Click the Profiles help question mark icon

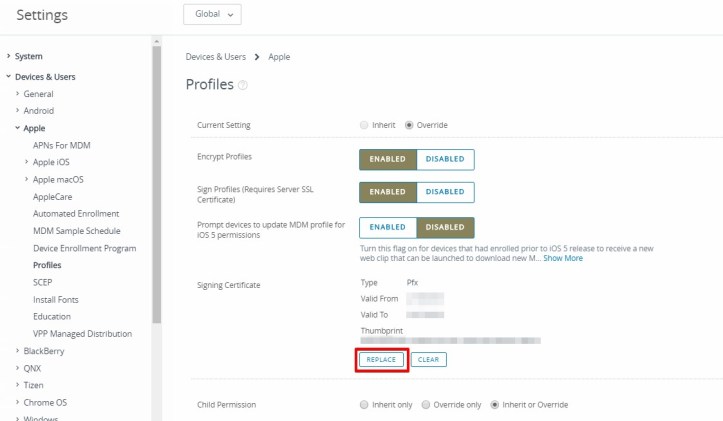click(243, 86)
